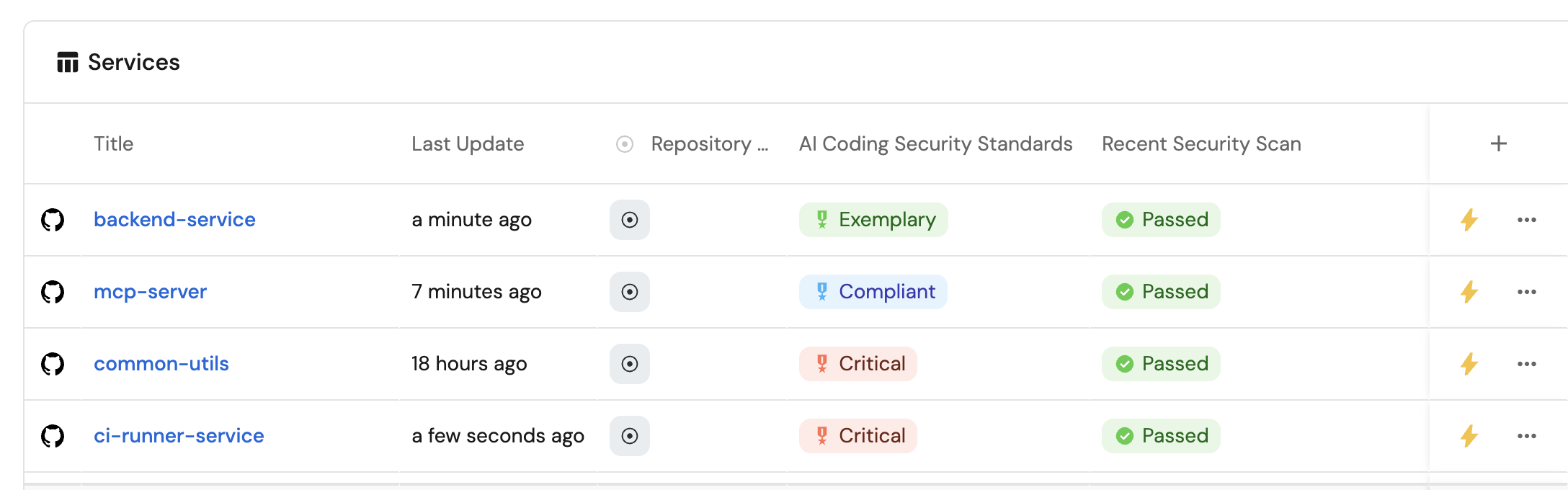The width and height of the screenshot is (1568, 490).
Task: Add a new column with the plus button
Action: (1498, 144)
